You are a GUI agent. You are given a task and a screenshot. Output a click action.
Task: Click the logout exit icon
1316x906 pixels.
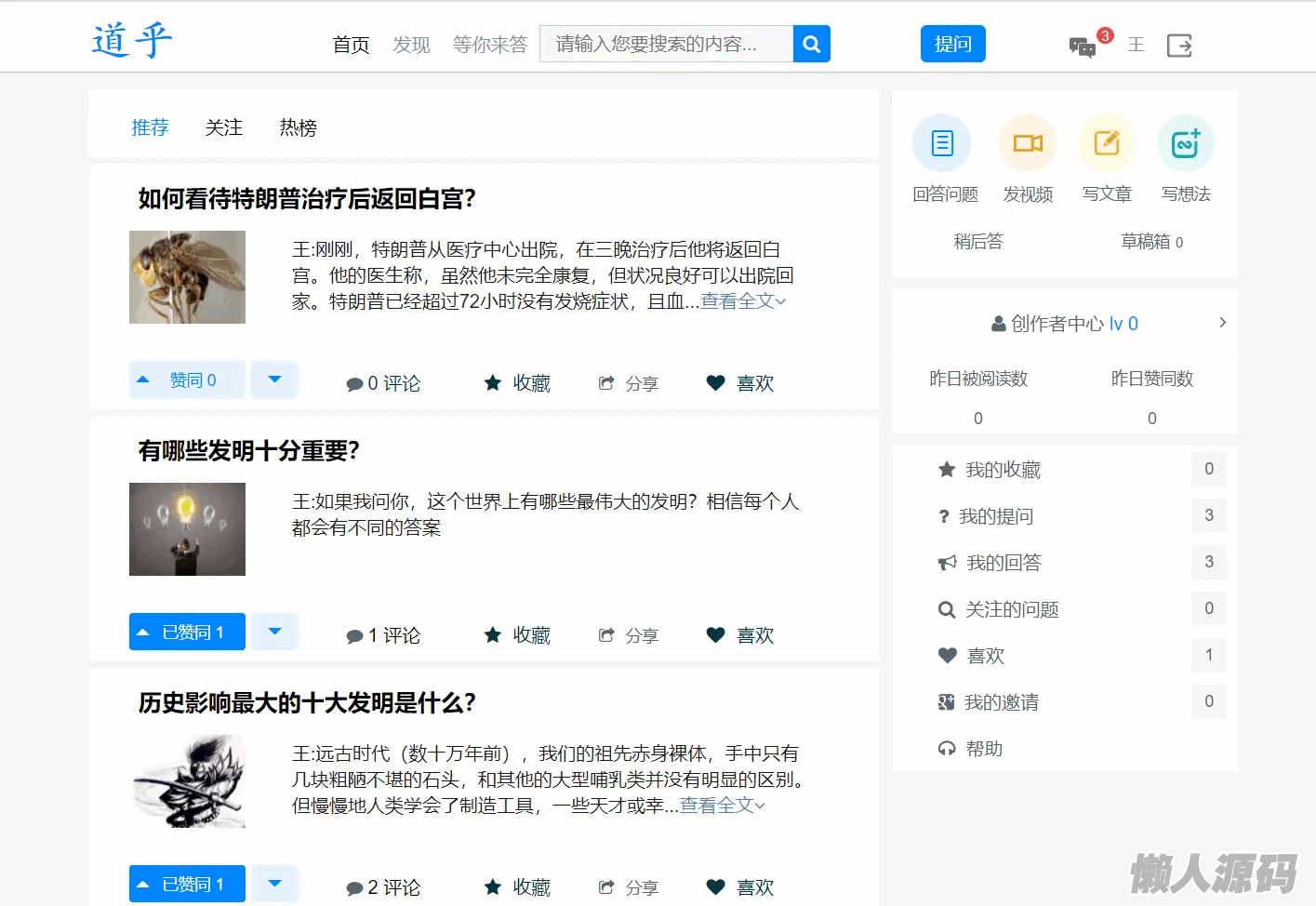click(1179, 46)
